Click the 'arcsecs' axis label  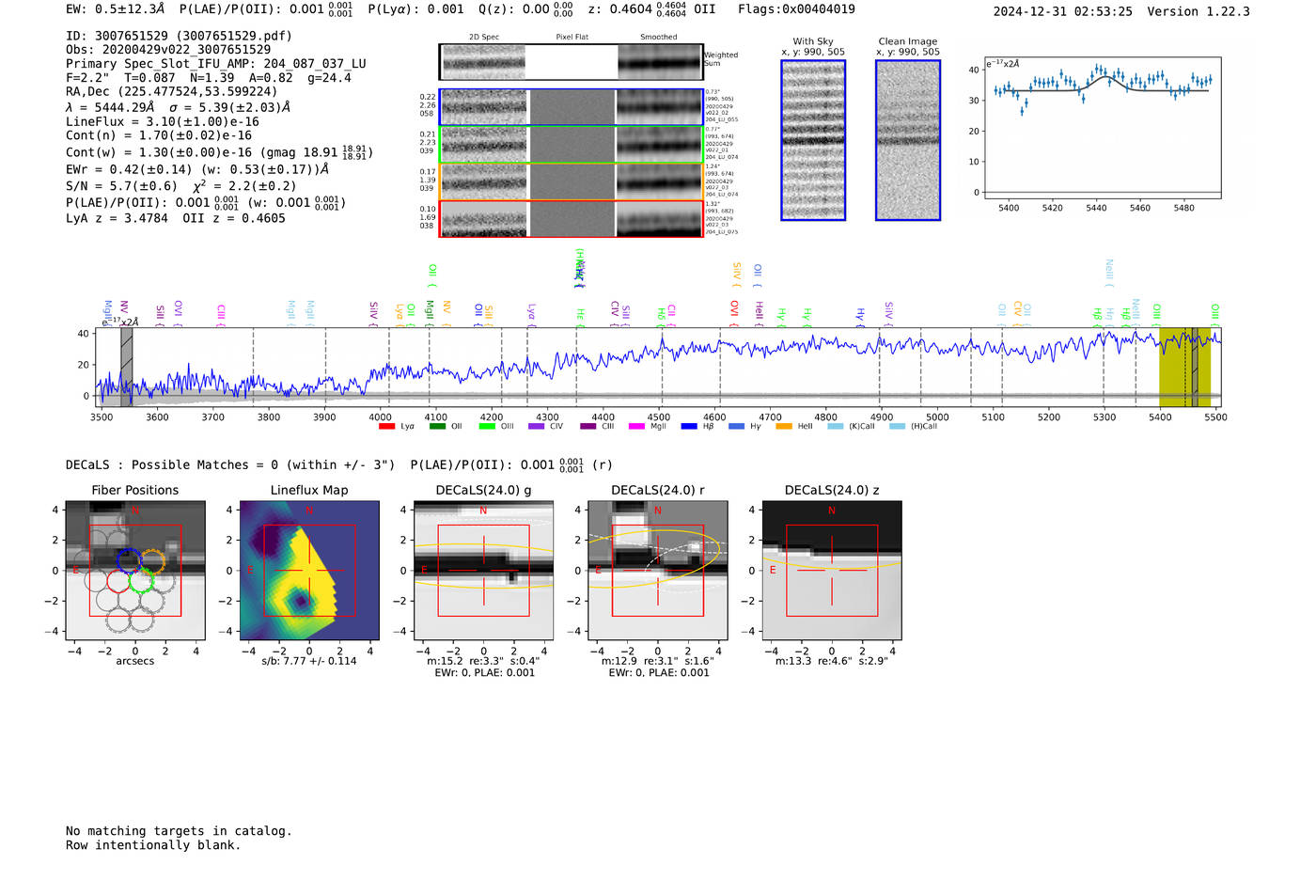click(135, 661)
